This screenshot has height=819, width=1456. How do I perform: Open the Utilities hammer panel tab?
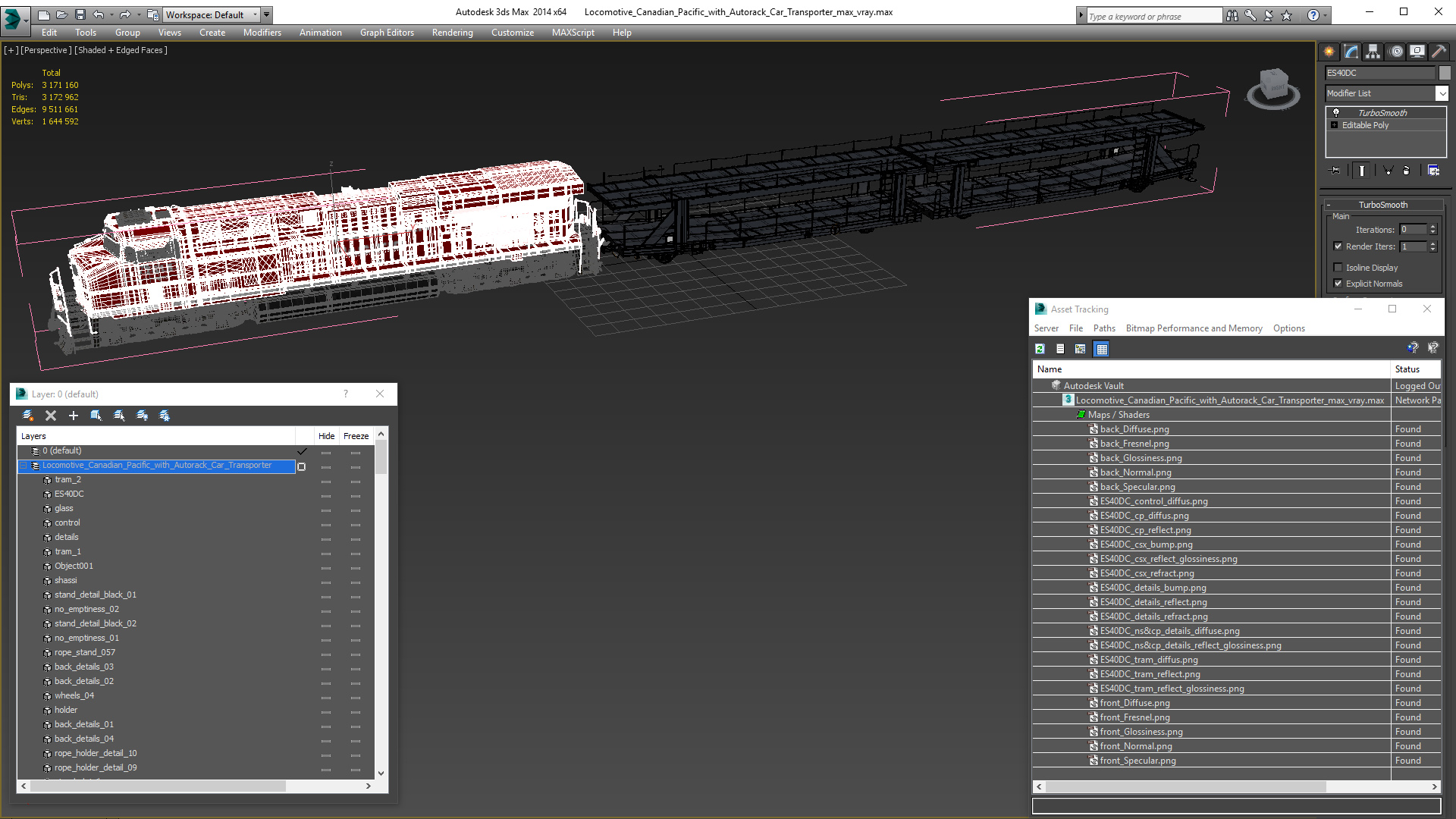pos(1439,52)
